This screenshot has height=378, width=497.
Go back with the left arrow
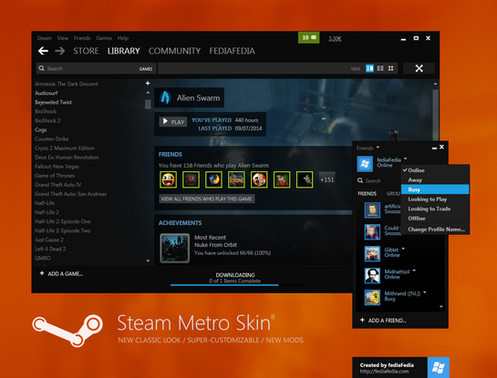(43, 51)
